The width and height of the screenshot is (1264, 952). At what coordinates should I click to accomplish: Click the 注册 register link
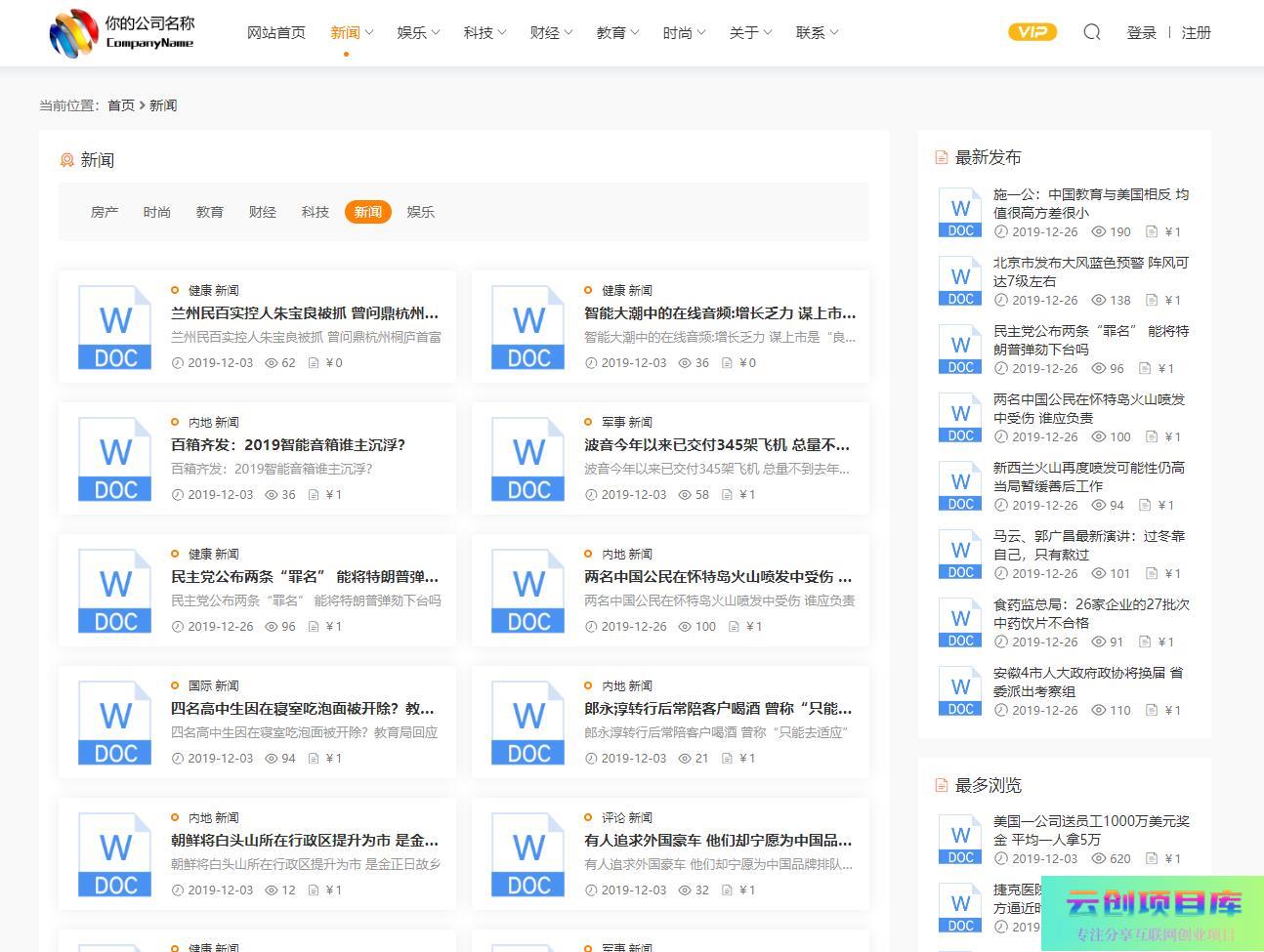point(1196,32)
